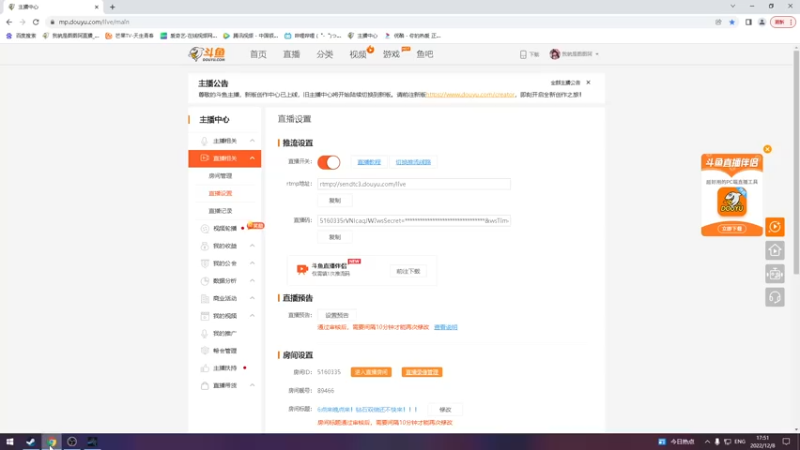Copy the rtmp address with its copy button
Image resolution: width=800 pixels, height=450 pixels.
[335, 201]
